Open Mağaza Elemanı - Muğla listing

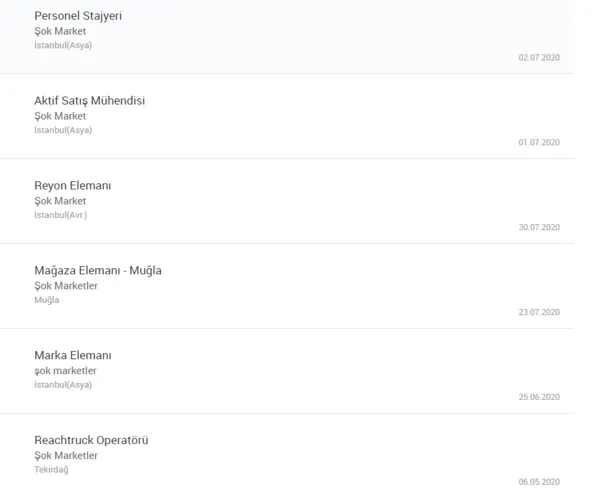[98, 271]
